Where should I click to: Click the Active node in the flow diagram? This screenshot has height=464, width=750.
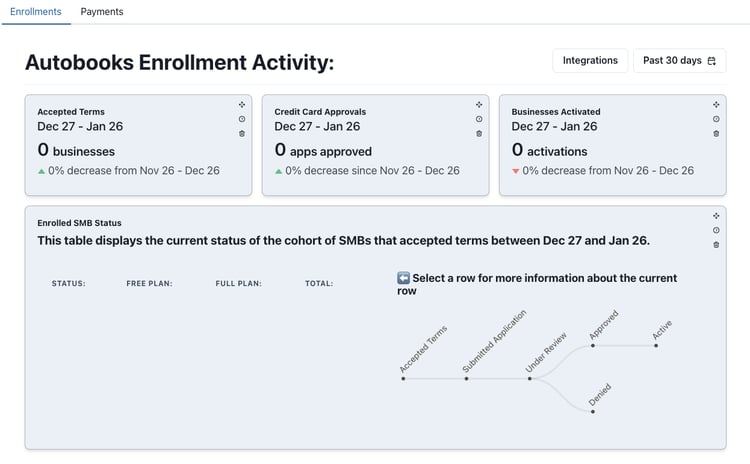(x=656, y=346)
